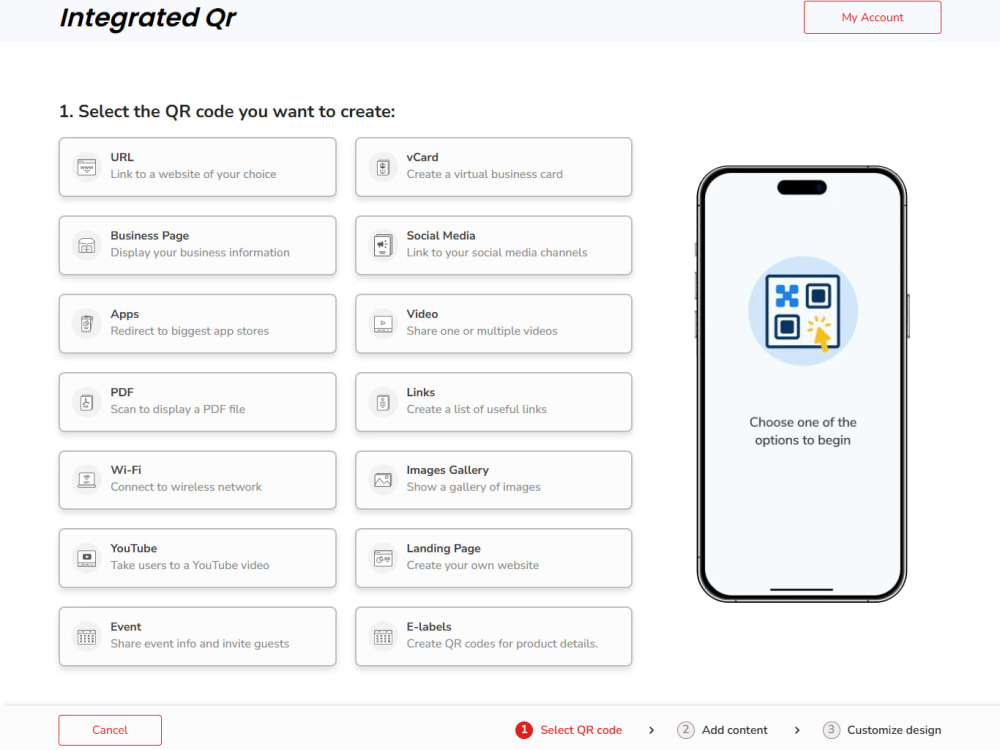
Task: Click the PDF document icon
Action: click(87, 402)
